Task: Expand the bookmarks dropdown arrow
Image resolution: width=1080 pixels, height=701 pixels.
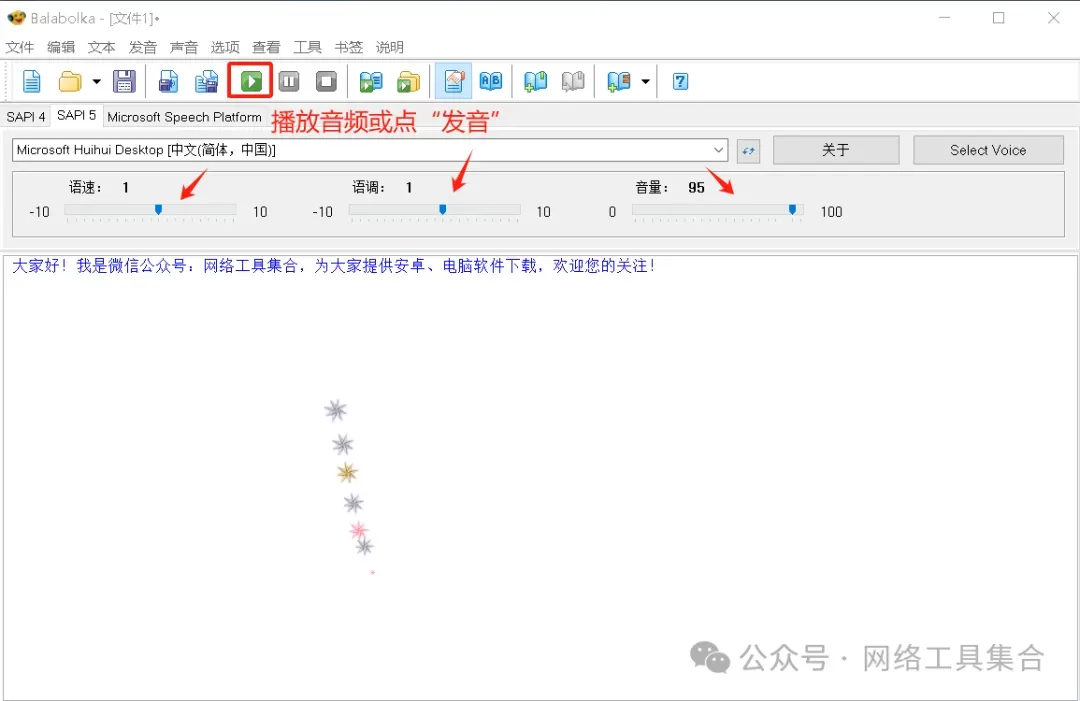Action: [x=645, y=81]
